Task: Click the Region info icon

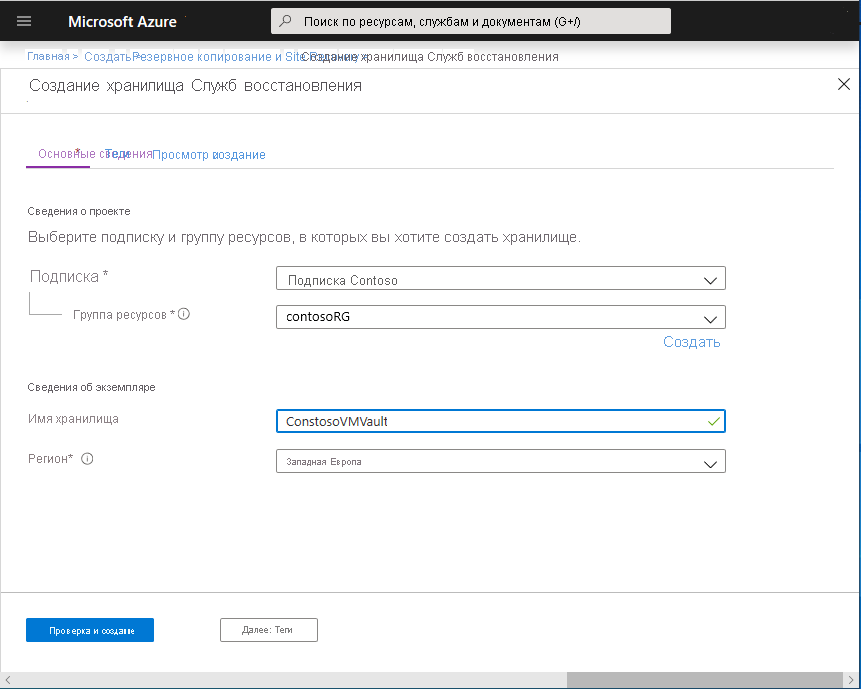Action: (87, 458)
